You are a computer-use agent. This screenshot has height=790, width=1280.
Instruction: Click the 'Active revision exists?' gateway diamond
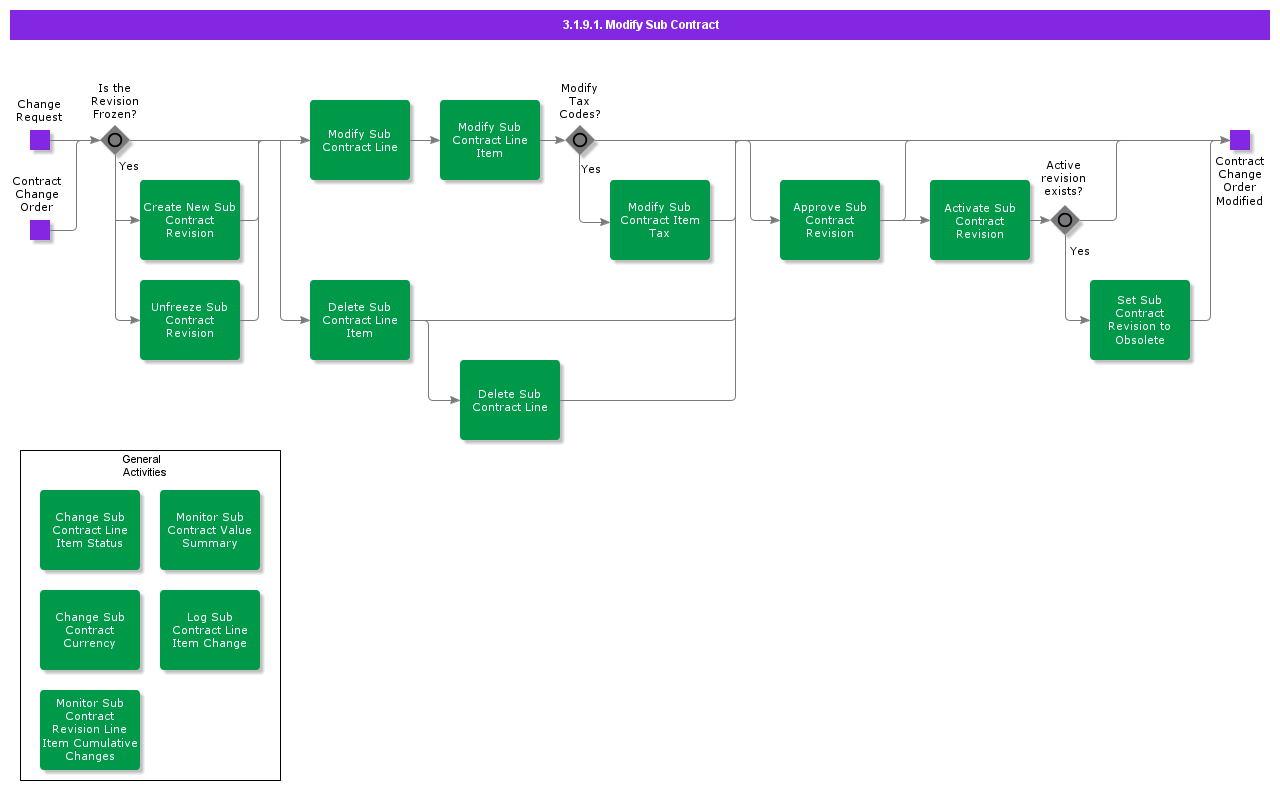point(1065,220)
